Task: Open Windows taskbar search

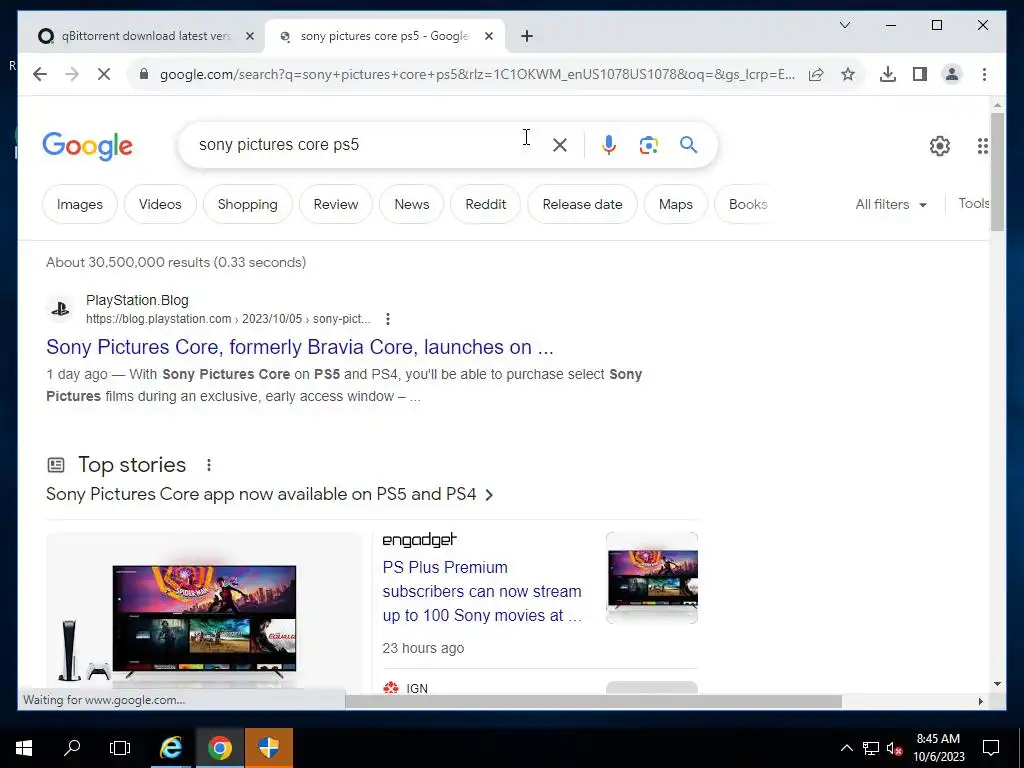Action: coord(72,748)
